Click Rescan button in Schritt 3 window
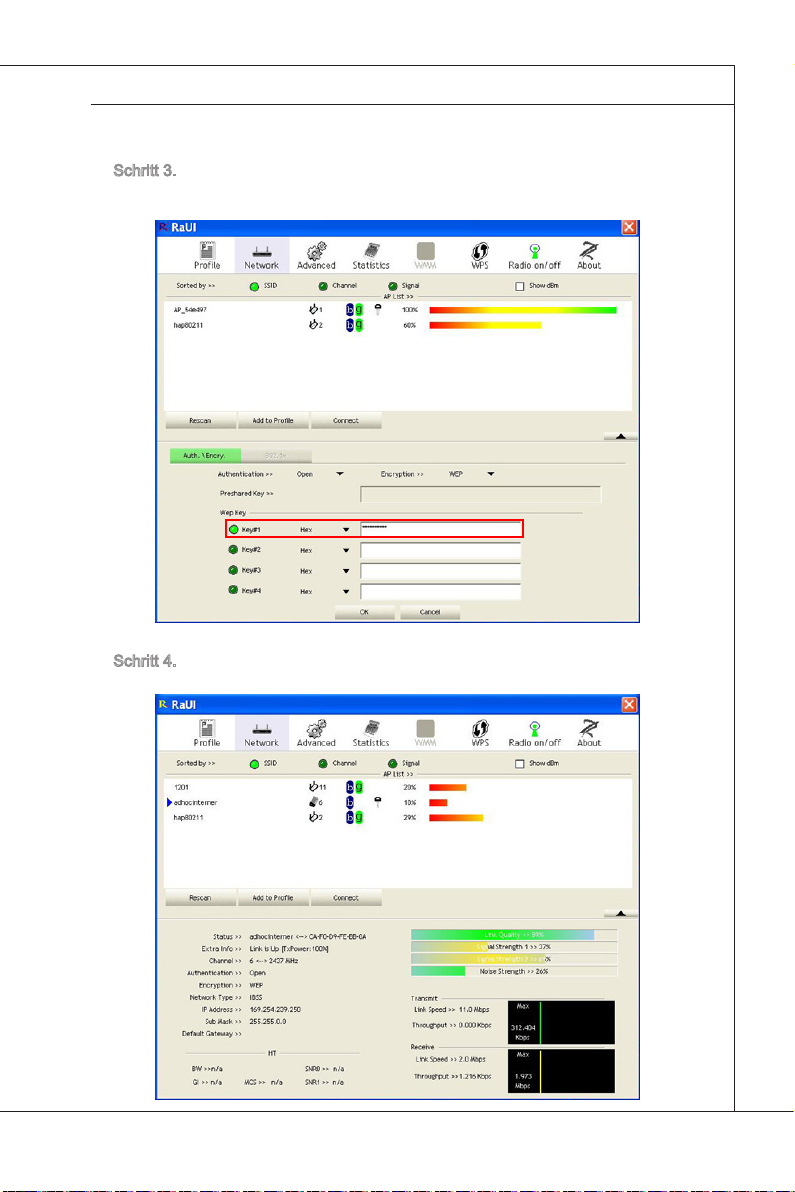 201,420
